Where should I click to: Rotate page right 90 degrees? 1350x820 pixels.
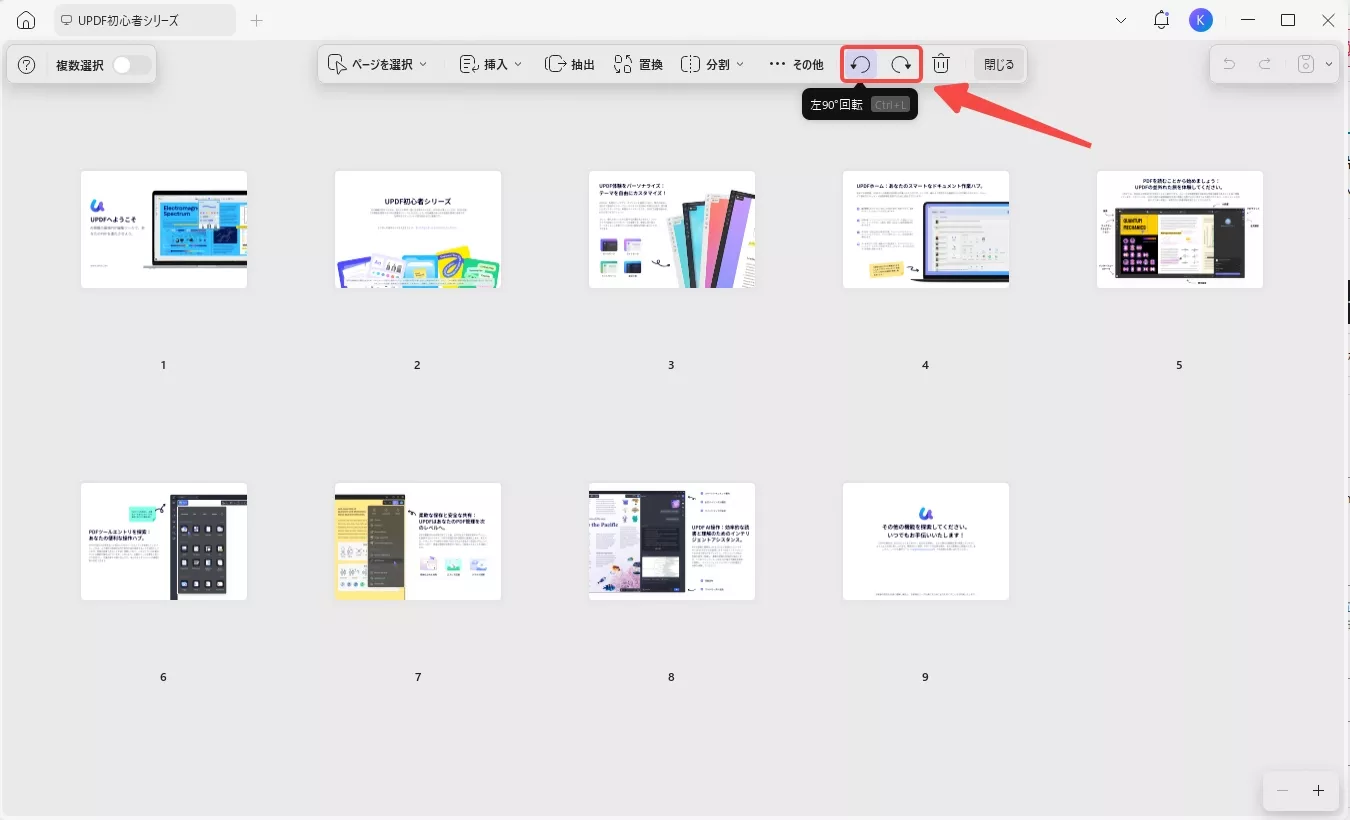[902, 64]
